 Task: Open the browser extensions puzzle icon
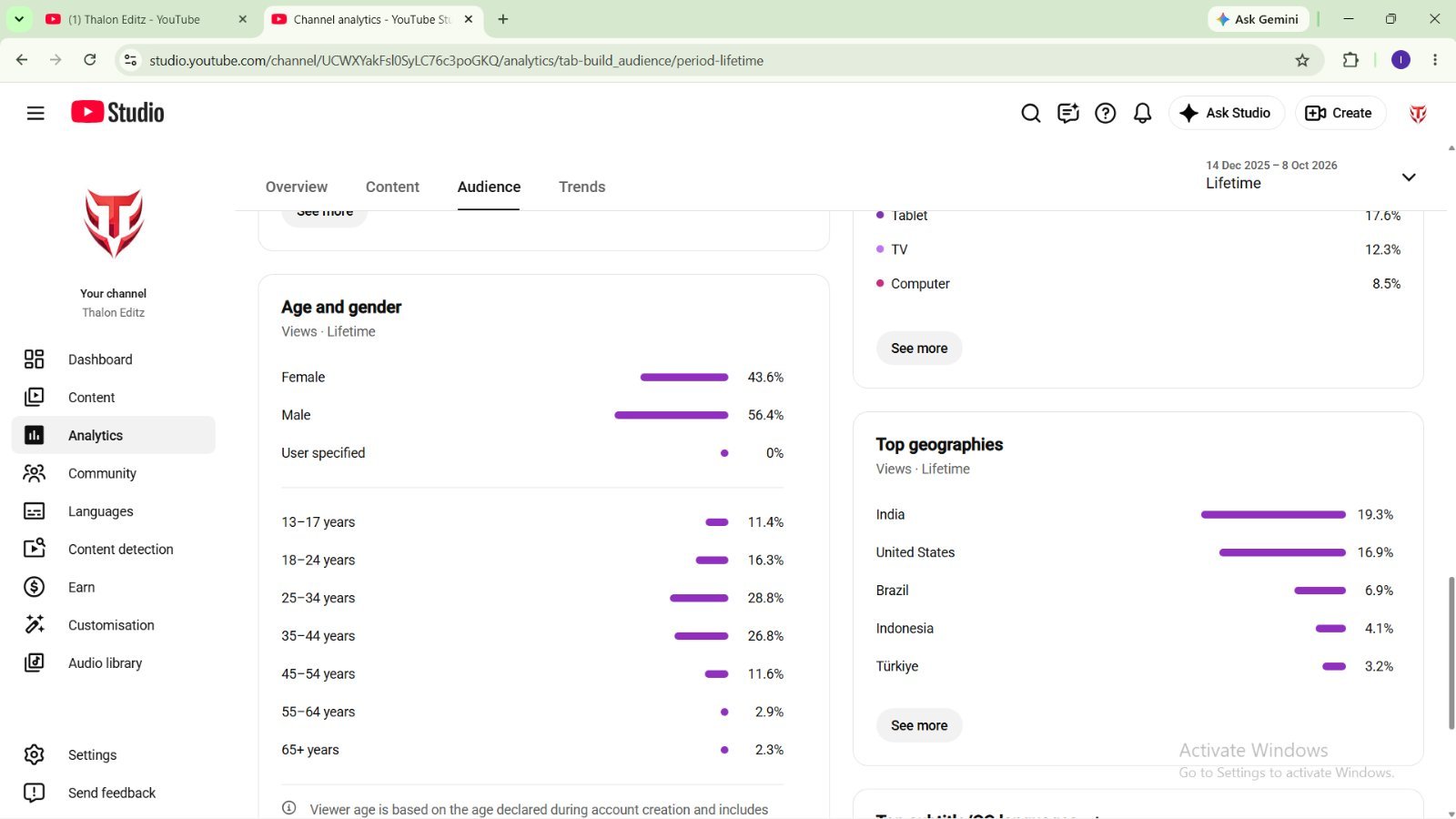click(1350, 60)
